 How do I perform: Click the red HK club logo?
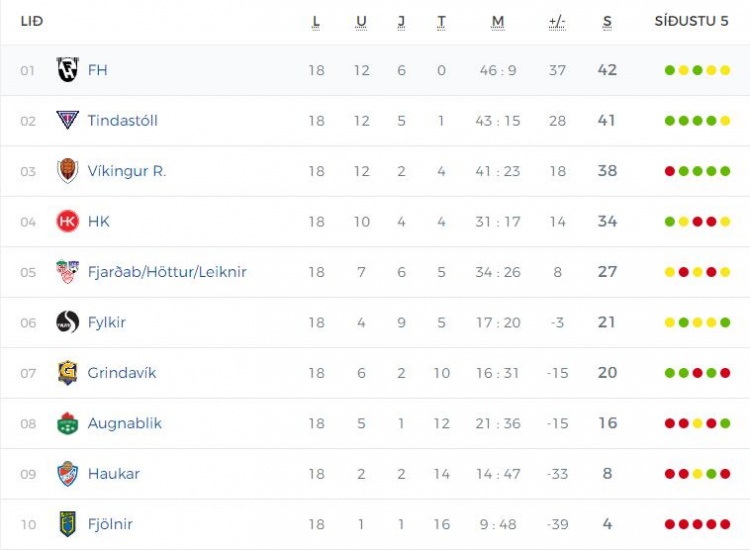click(x=67, y=221)
